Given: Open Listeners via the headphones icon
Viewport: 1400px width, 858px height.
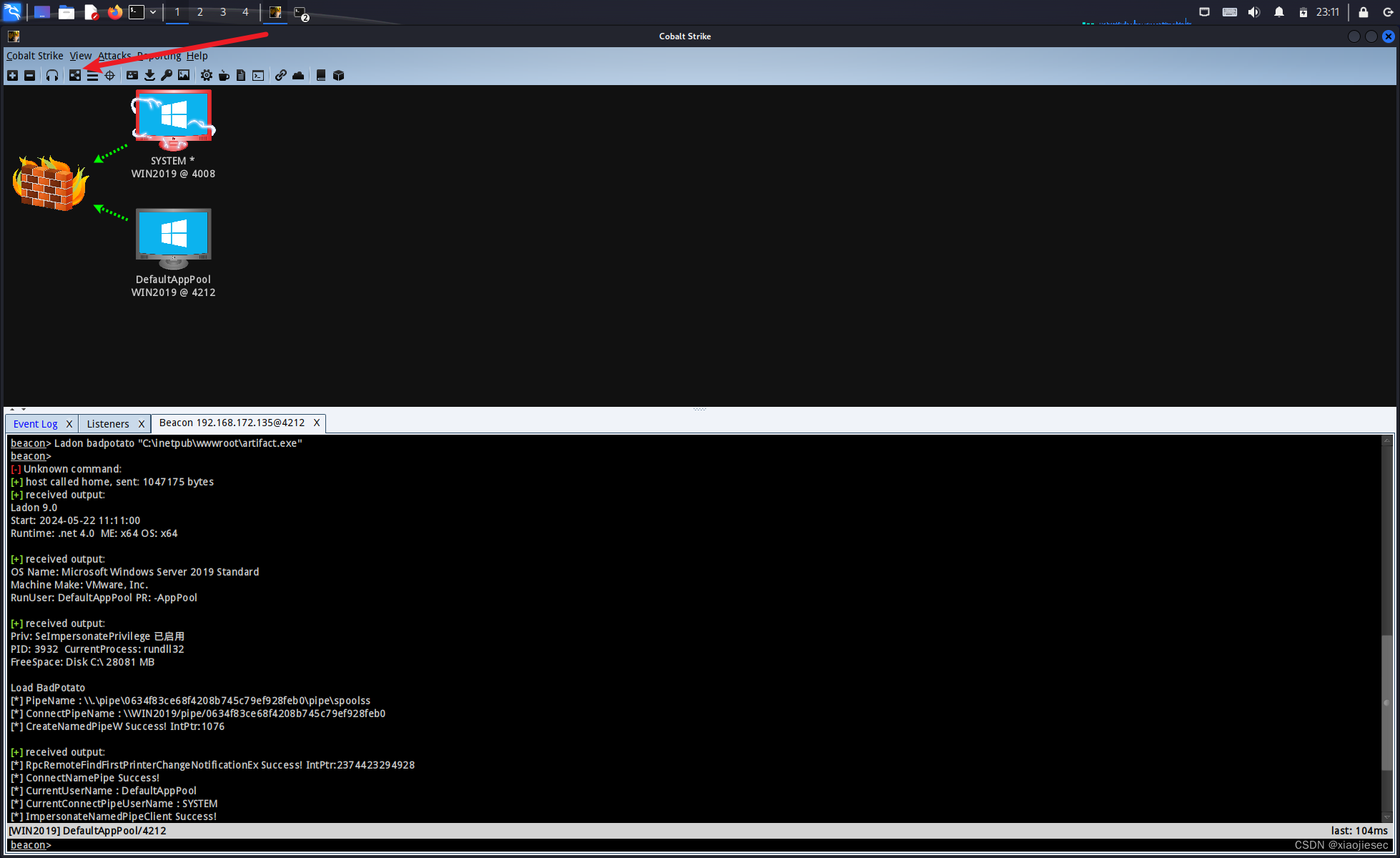Looking at the screenshot, I should click(52, 75).
